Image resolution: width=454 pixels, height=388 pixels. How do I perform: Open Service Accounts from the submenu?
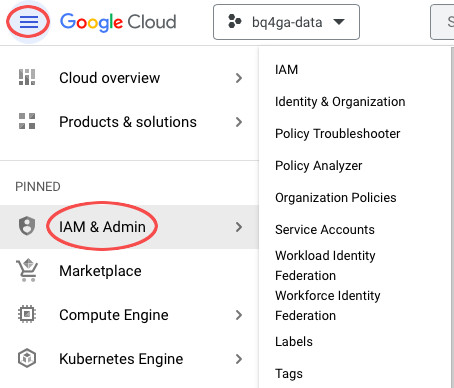pyautogui.click(x=325, y=230)
